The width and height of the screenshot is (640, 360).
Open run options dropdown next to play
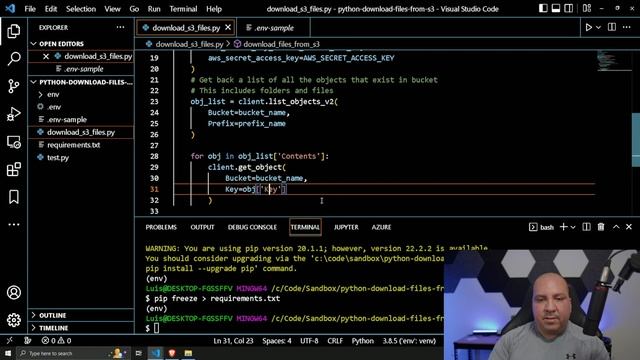(598, 27)
